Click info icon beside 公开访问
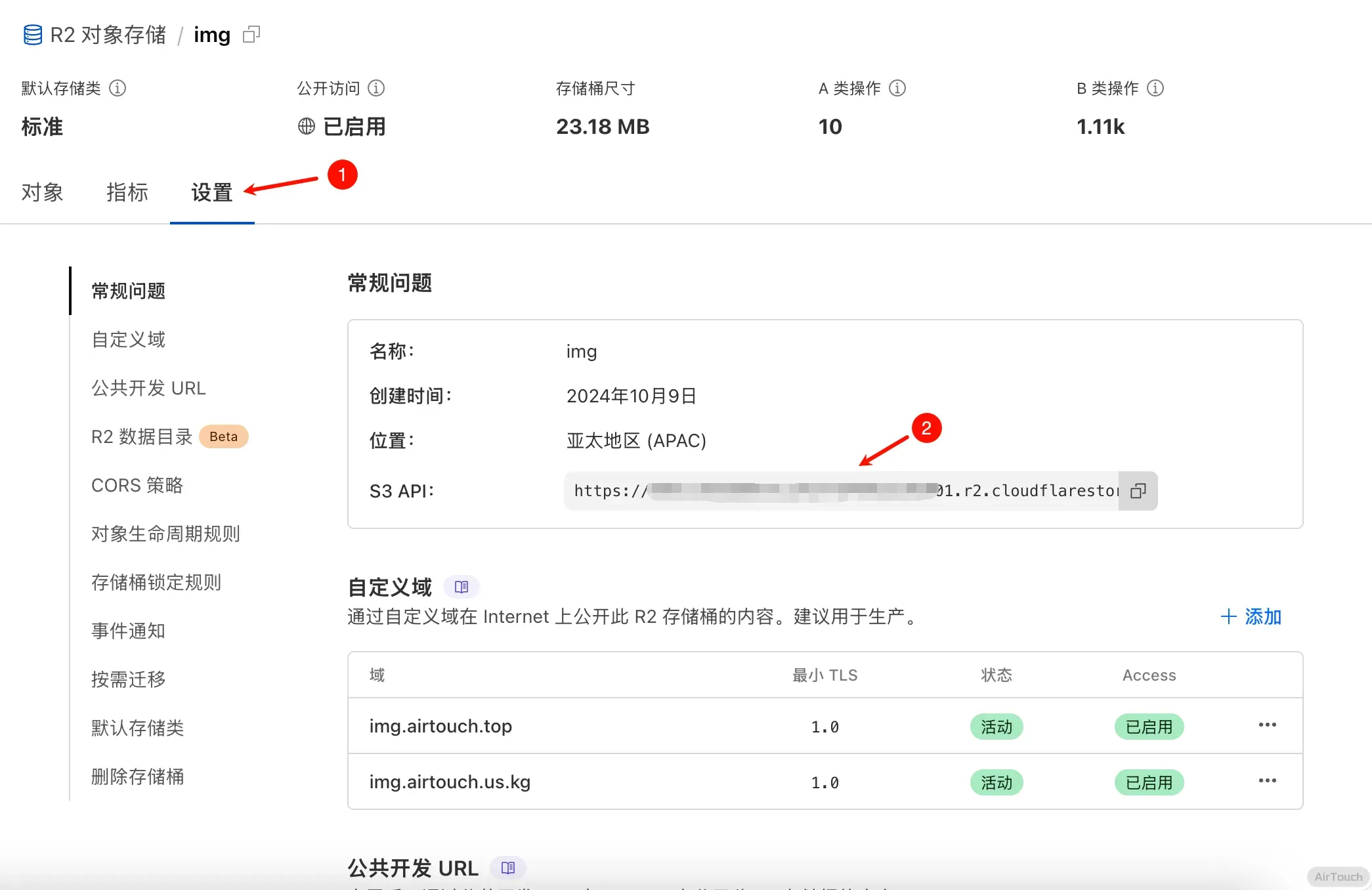The image size is (1372, 890). (x=376, y=88)
